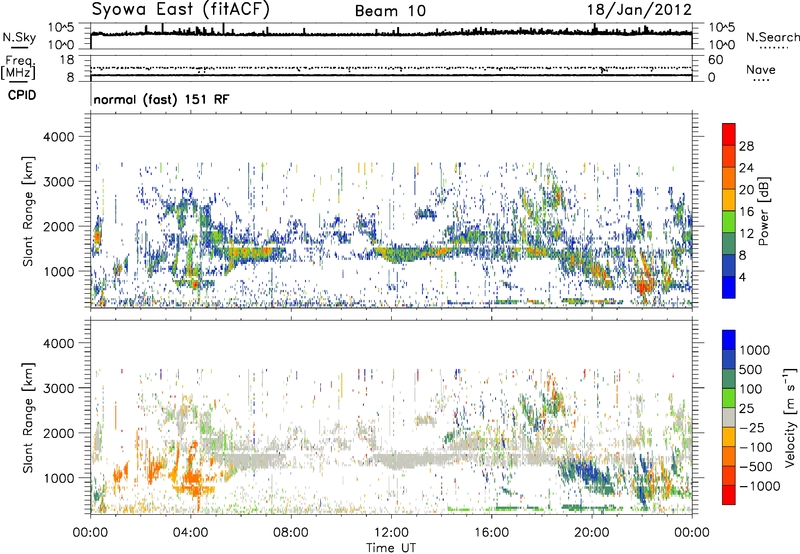
Task: Click the "normal (fast) 151 RF" mode text
Action: (x=161, y=99)
